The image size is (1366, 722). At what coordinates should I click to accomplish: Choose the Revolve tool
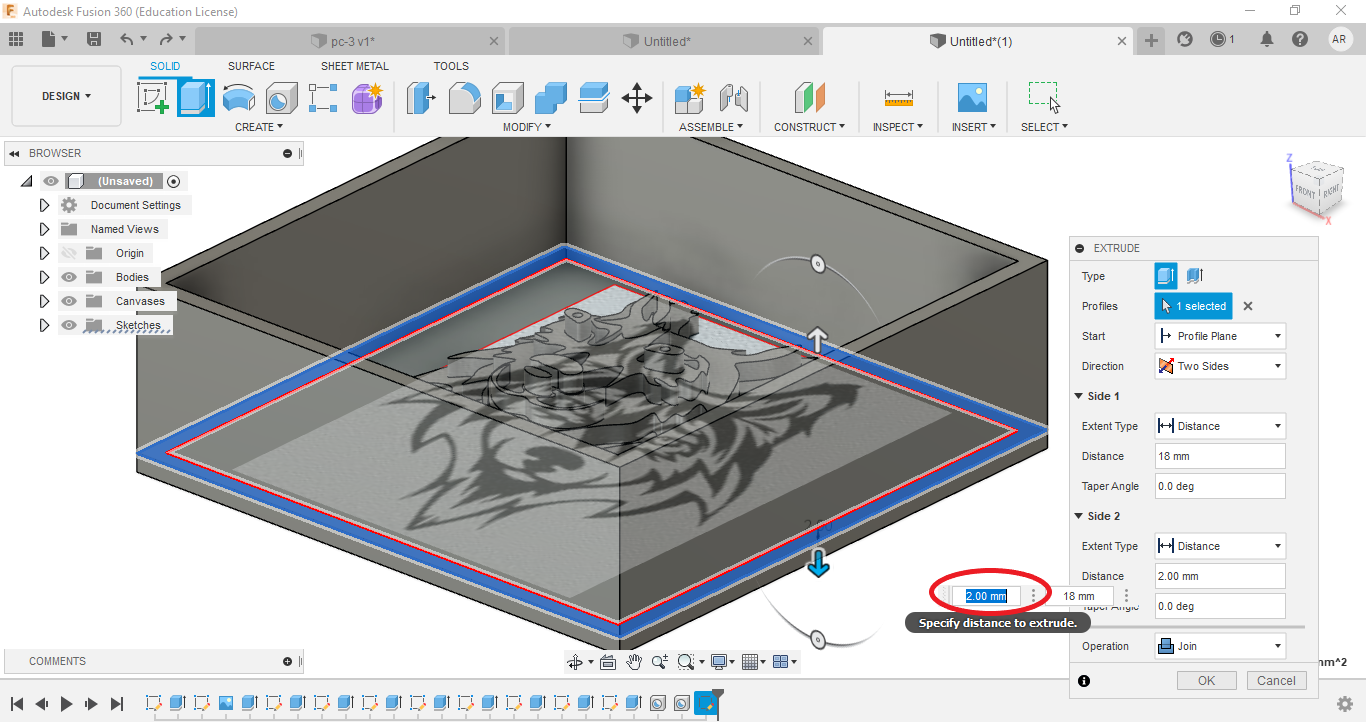(x=238, y=98)
